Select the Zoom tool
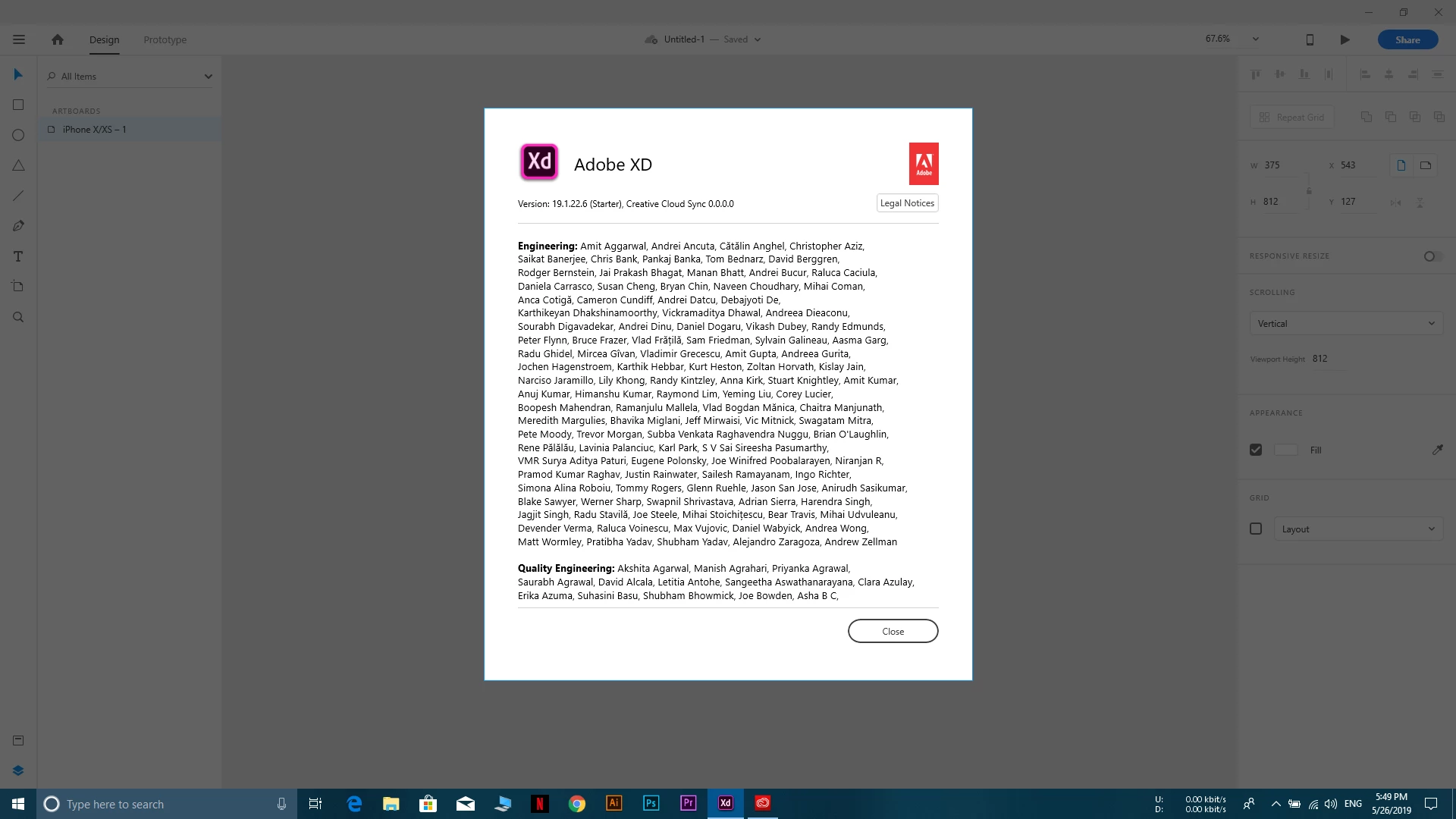1456x819 pixels. [x=18, y=317]
